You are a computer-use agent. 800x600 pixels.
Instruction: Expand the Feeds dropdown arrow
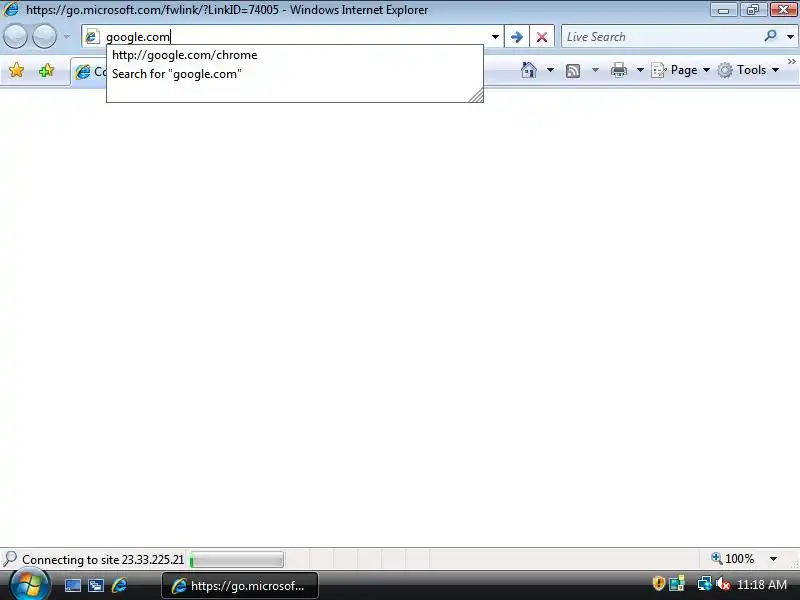595,70
